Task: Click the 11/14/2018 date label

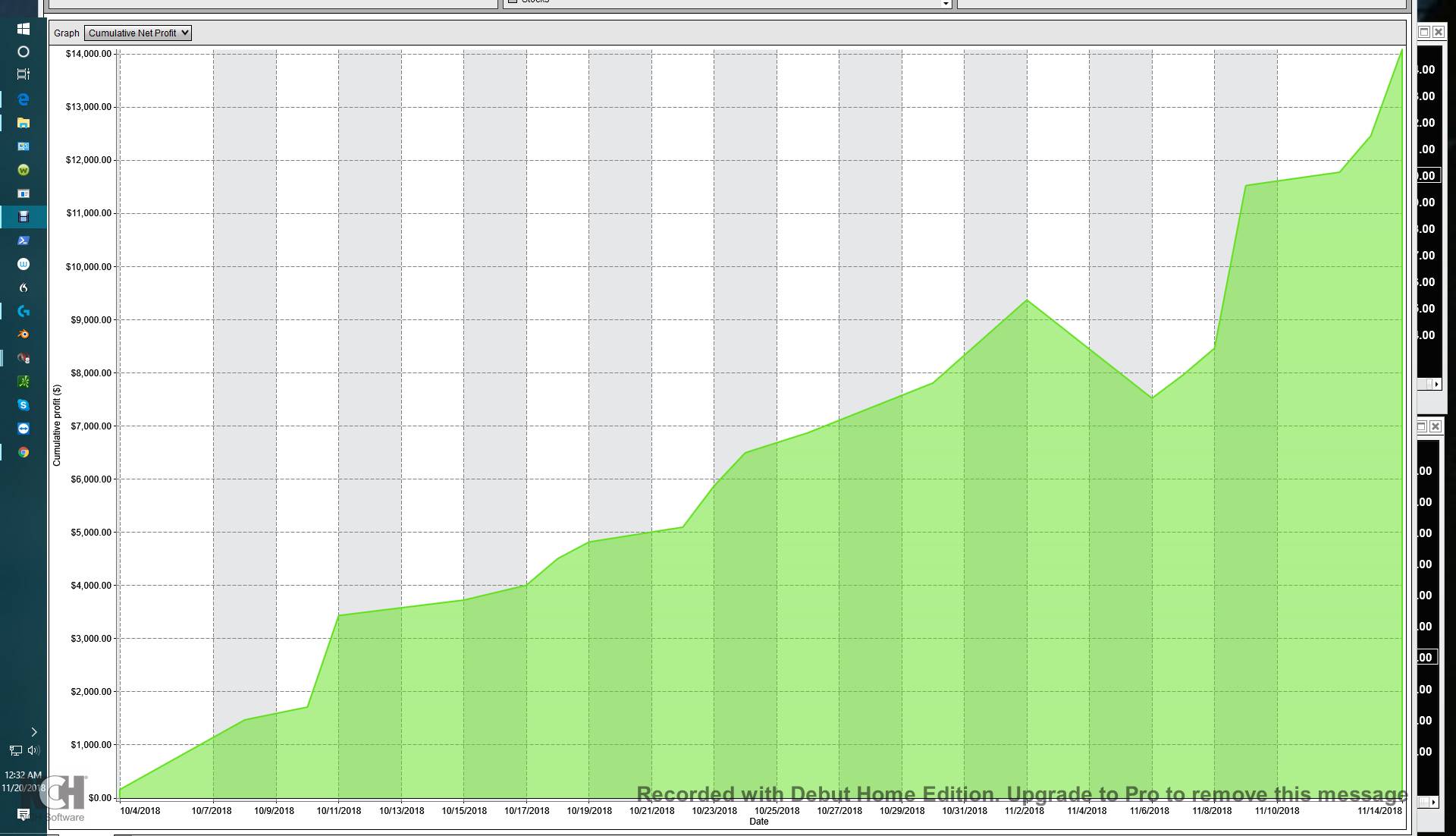Action: click(1379, 811)
